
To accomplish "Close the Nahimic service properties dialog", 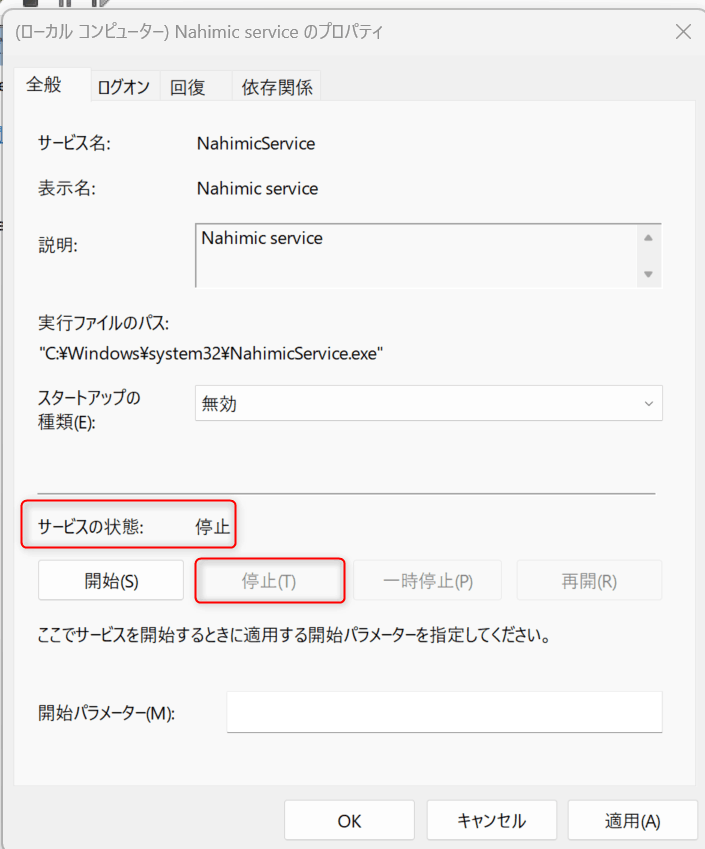I will coord(683,32).
